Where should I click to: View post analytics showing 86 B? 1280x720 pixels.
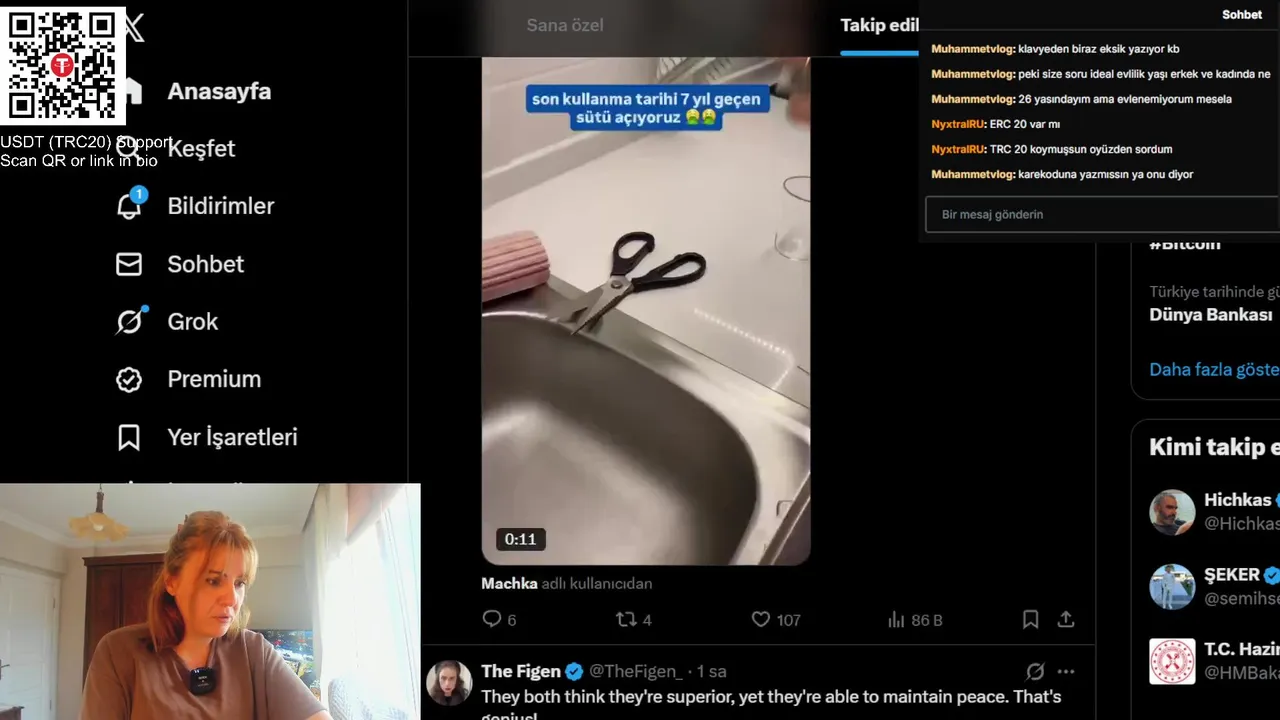click(x=915, y=620)
